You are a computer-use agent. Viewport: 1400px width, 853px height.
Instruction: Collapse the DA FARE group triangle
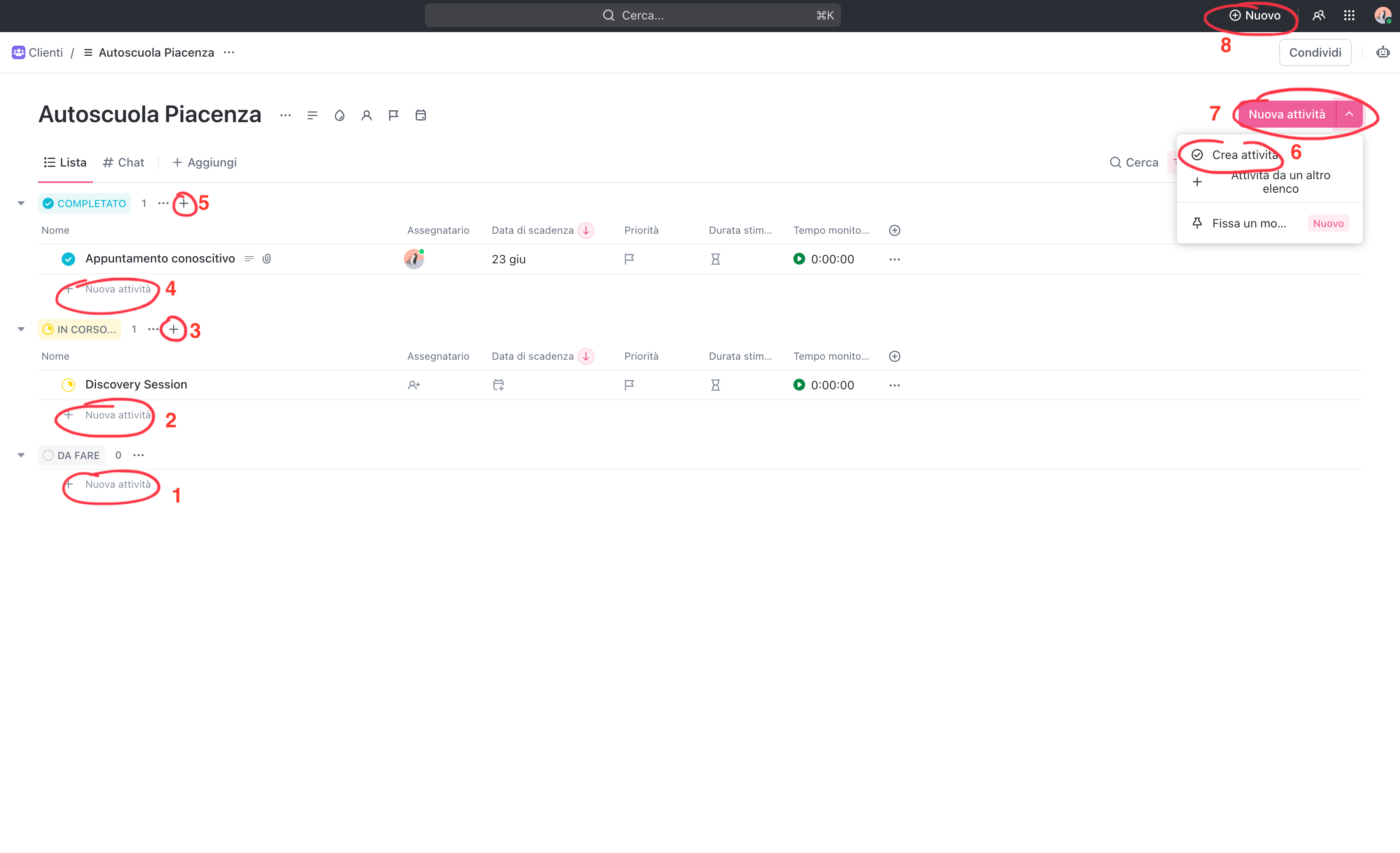point(21,455)
